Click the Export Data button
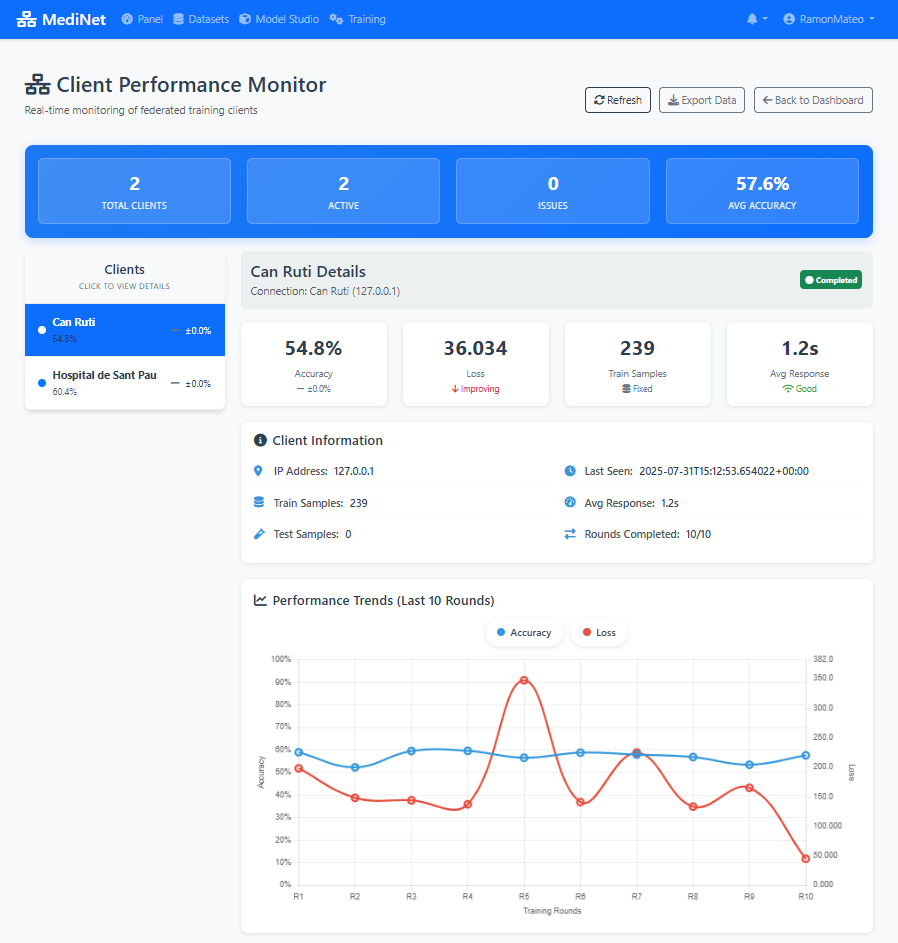898x943 pixels. [701, 100]
